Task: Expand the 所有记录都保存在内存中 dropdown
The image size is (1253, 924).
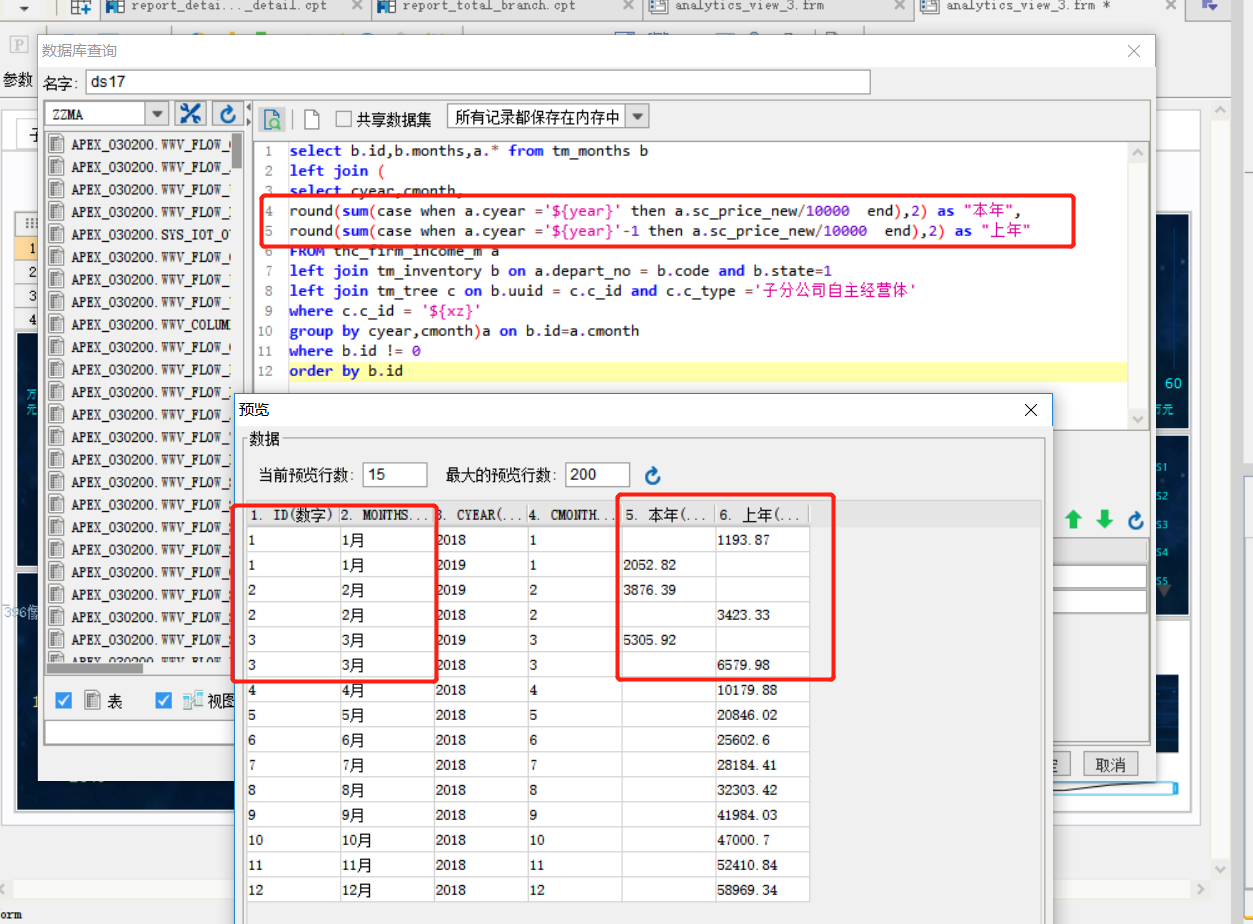Action: [637, 117]
